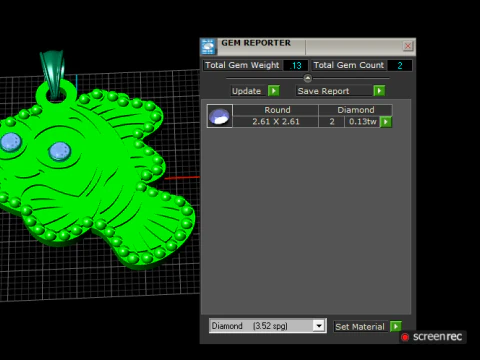This screenshot has width=480, height=360.
Task: Click the Gem Reporter panel logo icon
Action: pyautogui.click(x=208, y=47)
